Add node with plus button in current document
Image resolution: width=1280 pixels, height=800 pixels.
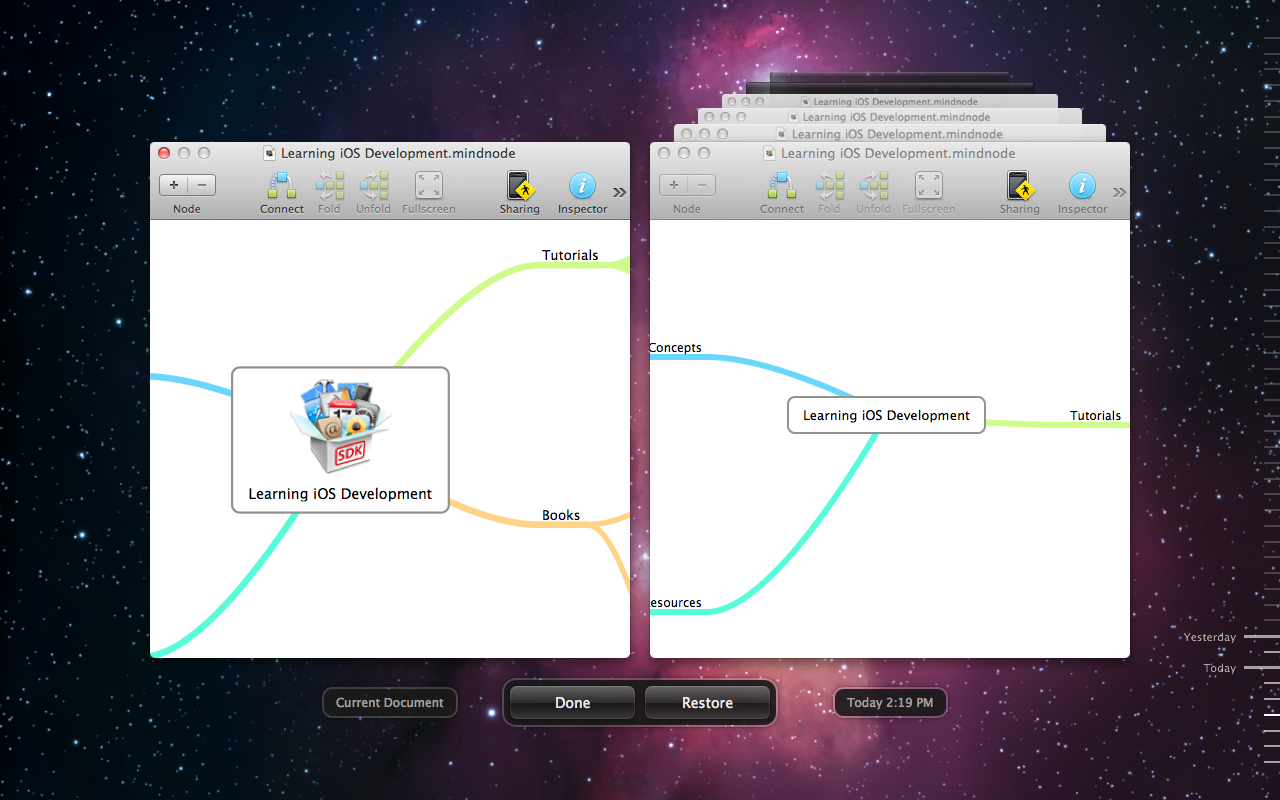(x=173, y=185)
